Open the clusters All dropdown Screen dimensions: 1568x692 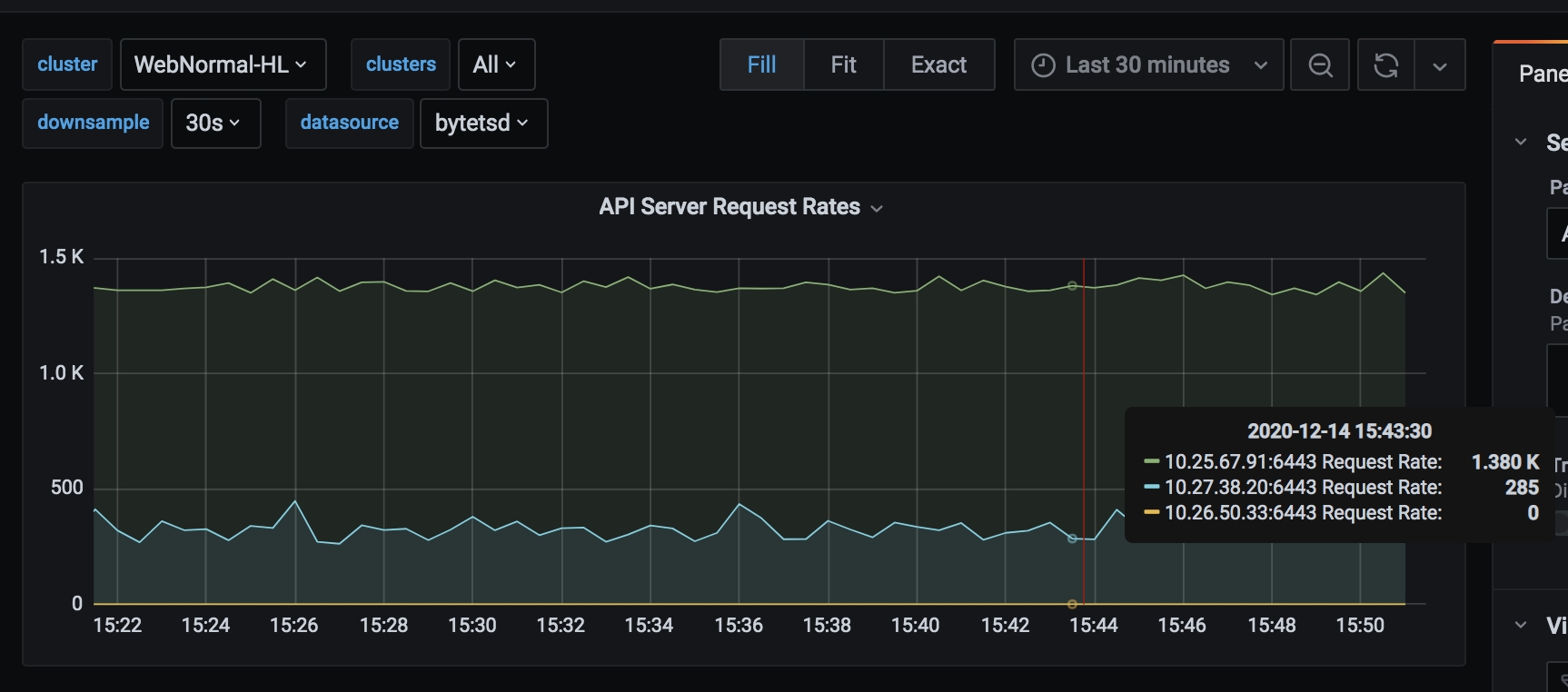496,64
